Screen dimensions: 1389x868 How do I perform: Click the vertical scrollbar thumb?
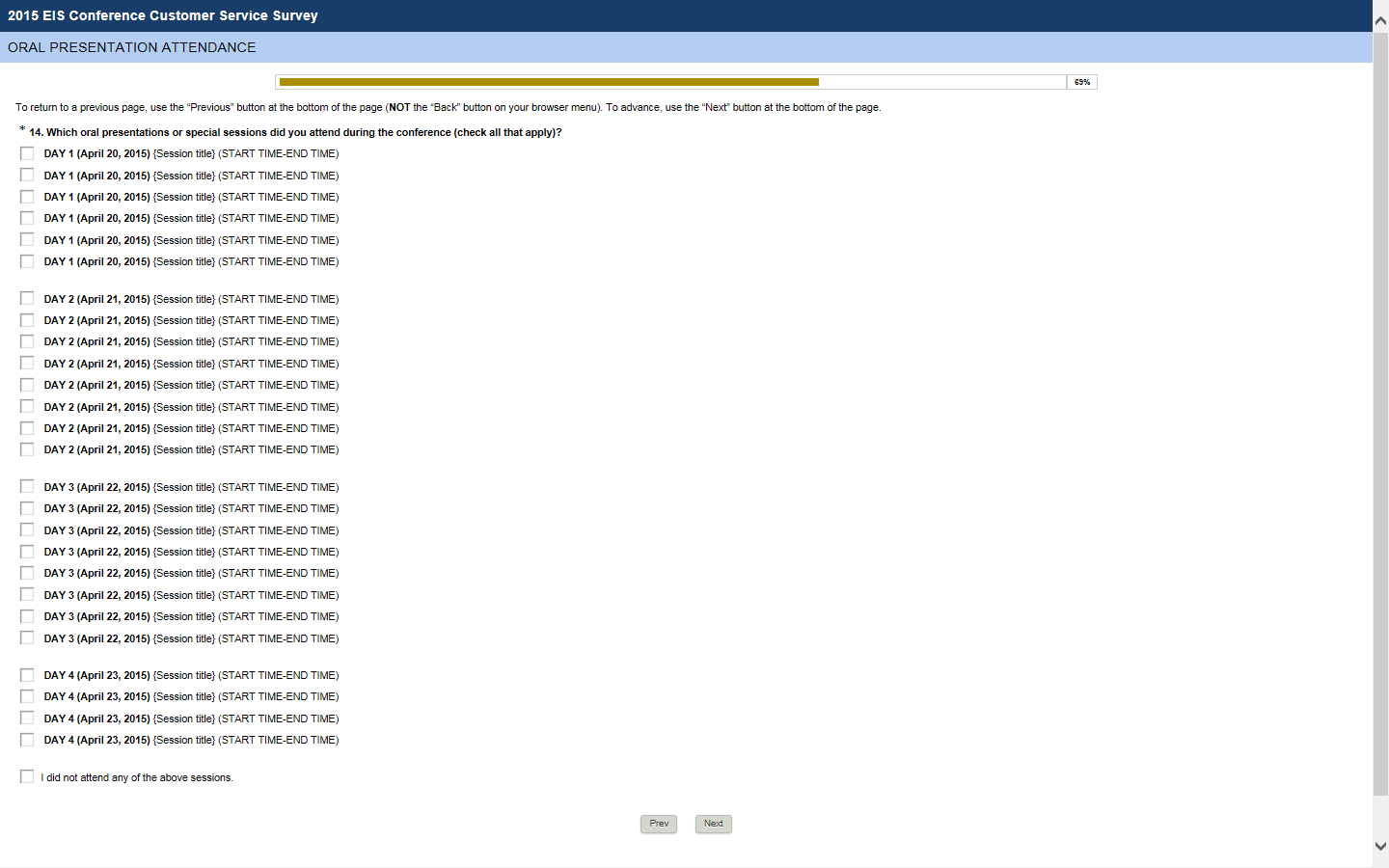coord(1380,415)
